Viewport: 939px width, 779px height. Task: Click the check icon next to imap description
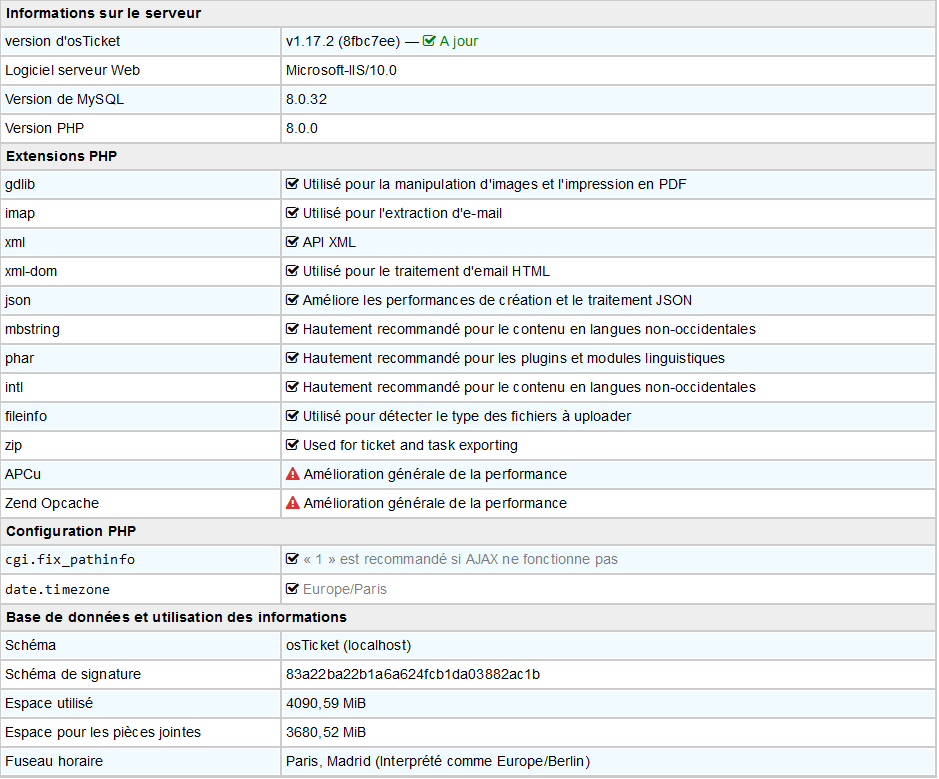click(x=292, y=213)
